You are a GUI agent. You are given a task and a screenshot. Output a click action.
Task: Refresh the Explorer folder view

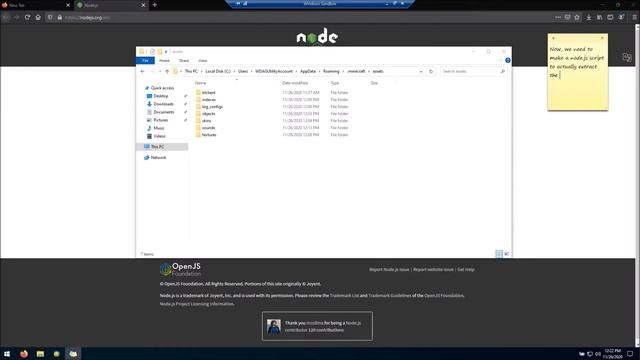(431, 71)
